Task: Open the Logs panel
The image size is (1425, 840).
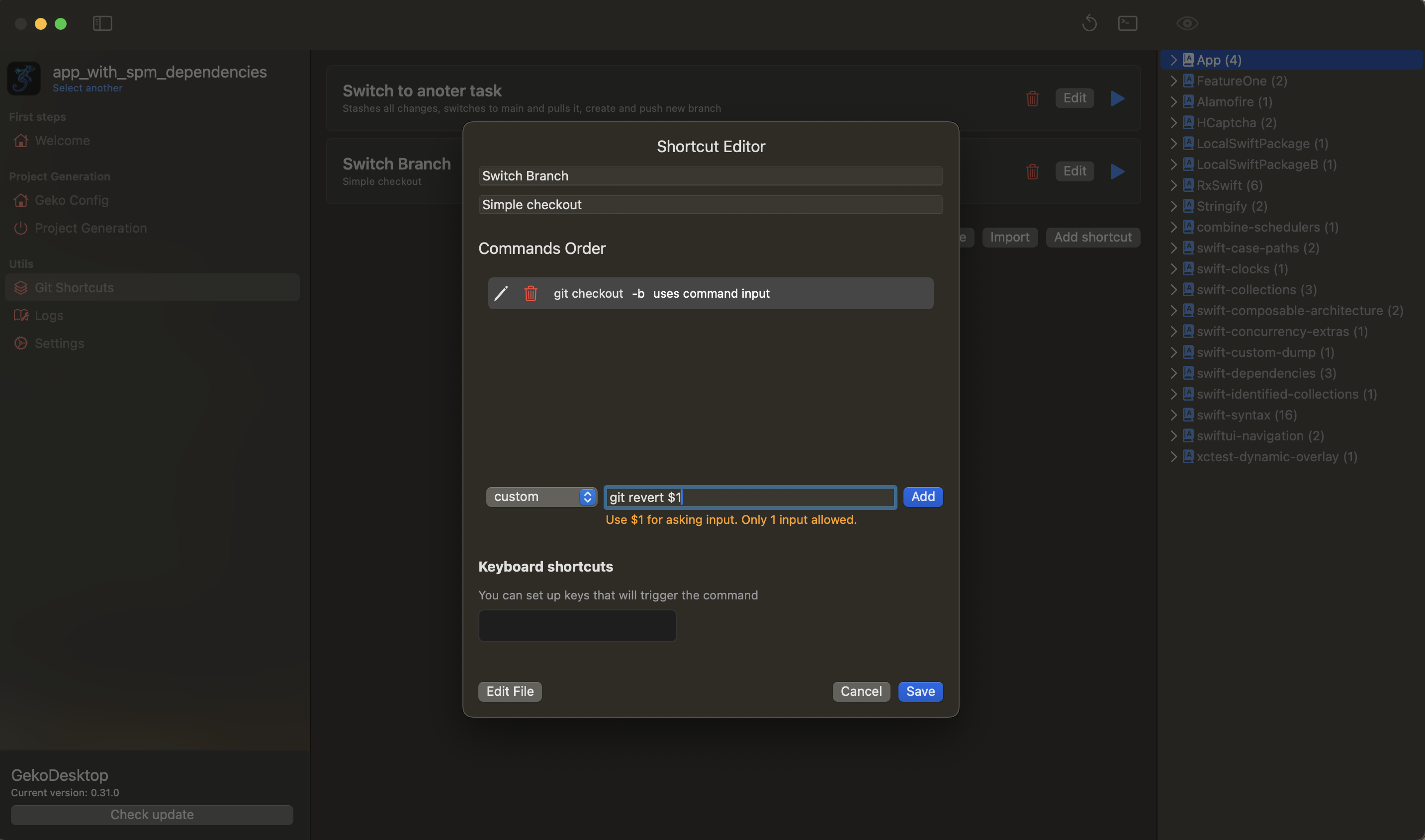Action: pos(48,315)
